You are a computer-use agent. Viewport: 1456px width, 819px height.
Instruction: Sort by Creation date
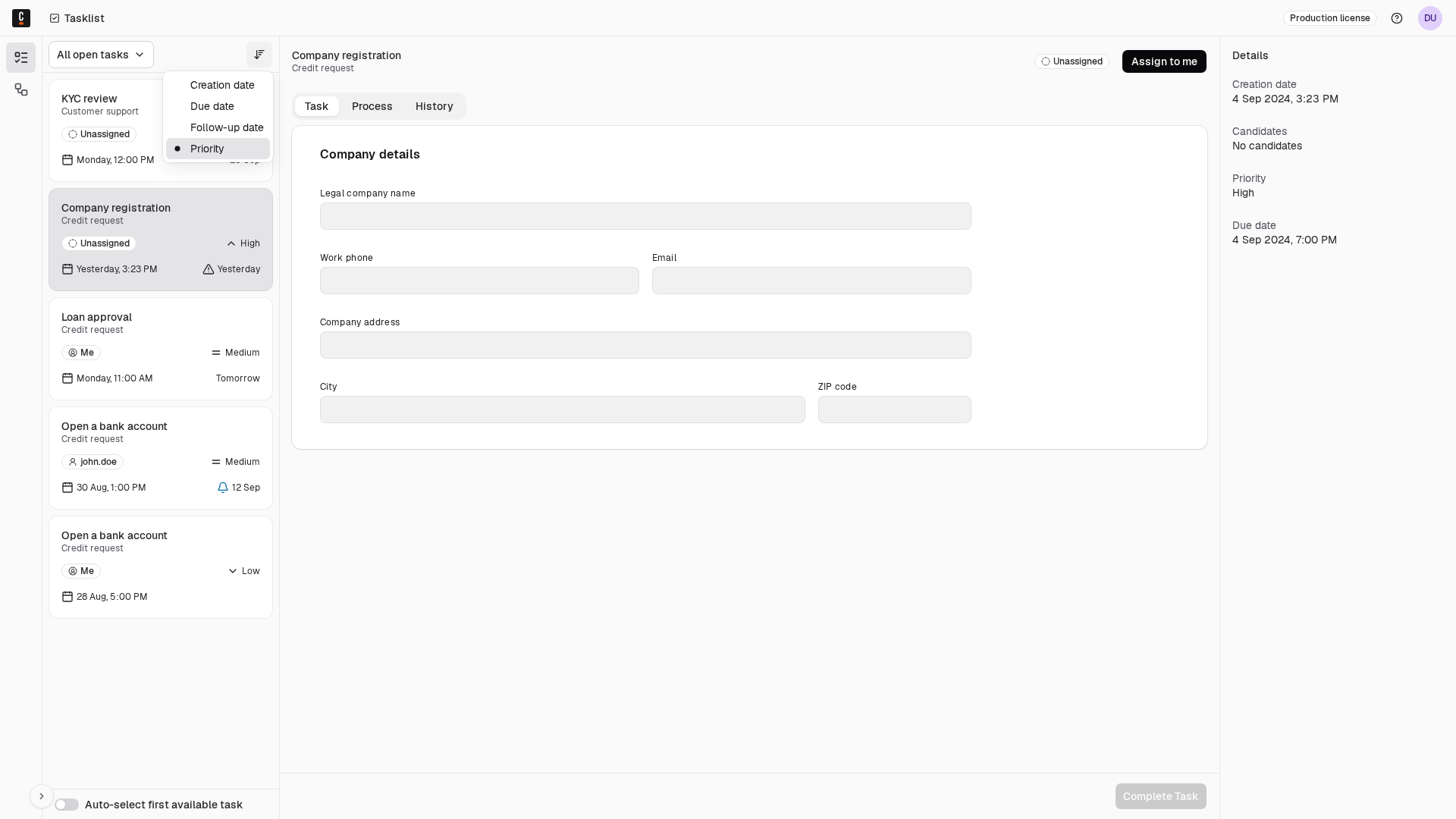coord(218,85)
